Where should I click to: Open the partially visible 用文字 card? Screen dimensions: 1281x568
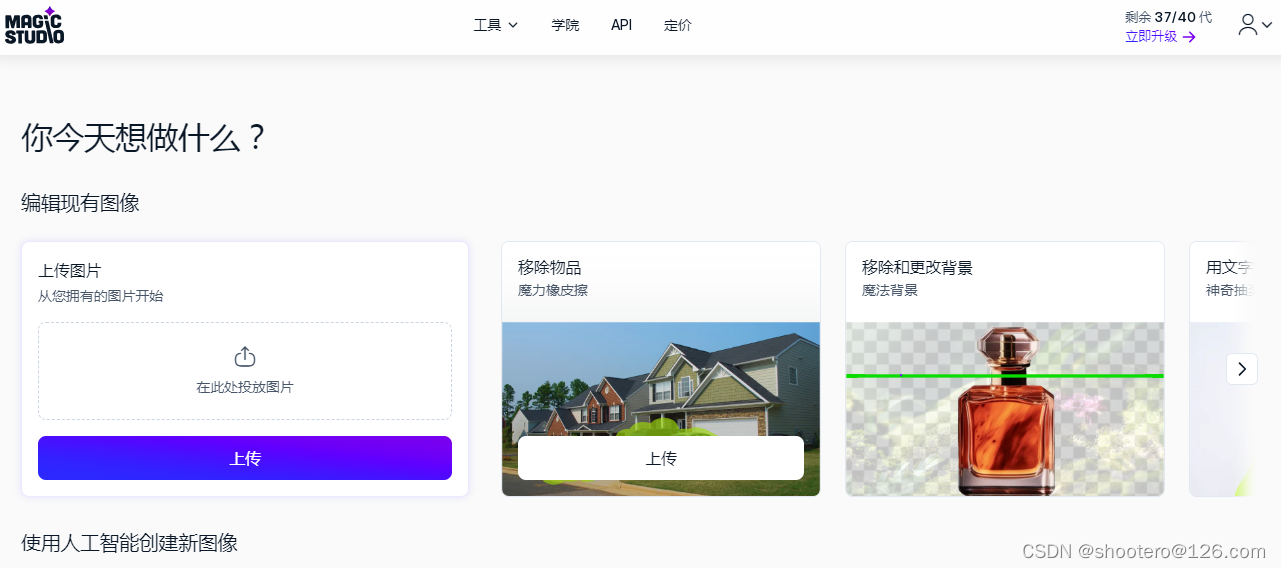[1221, 369]
